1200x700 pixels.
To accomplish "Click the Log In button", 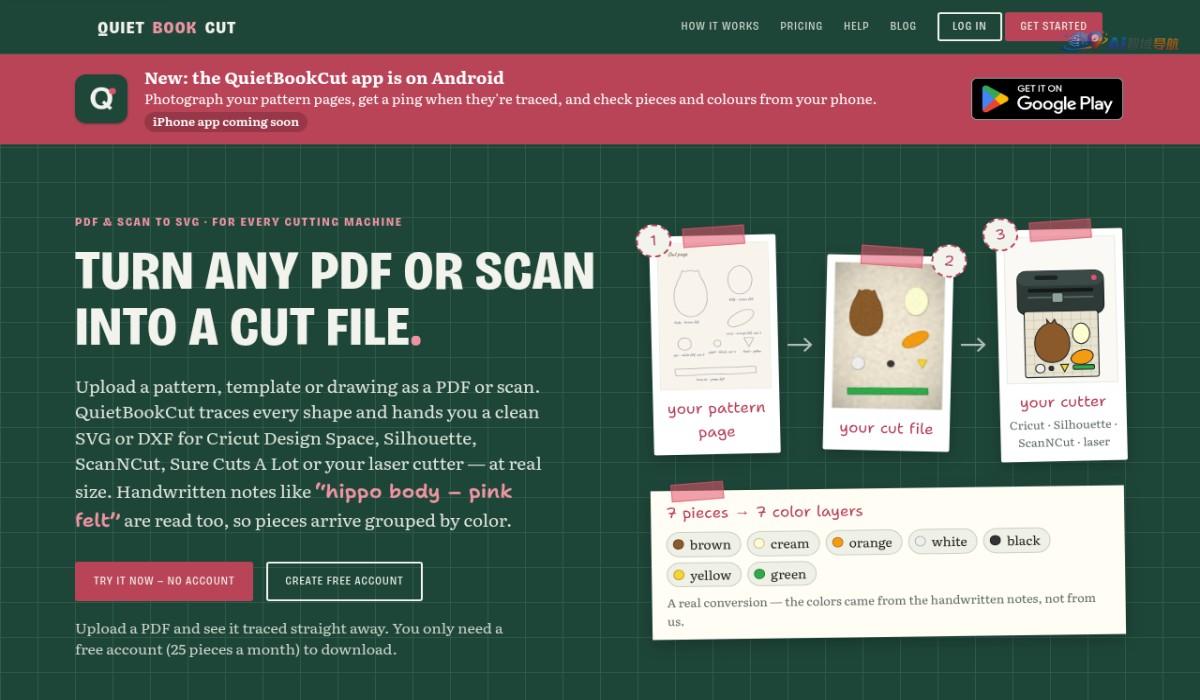I will pyautogui.click(x=969, y=26).
